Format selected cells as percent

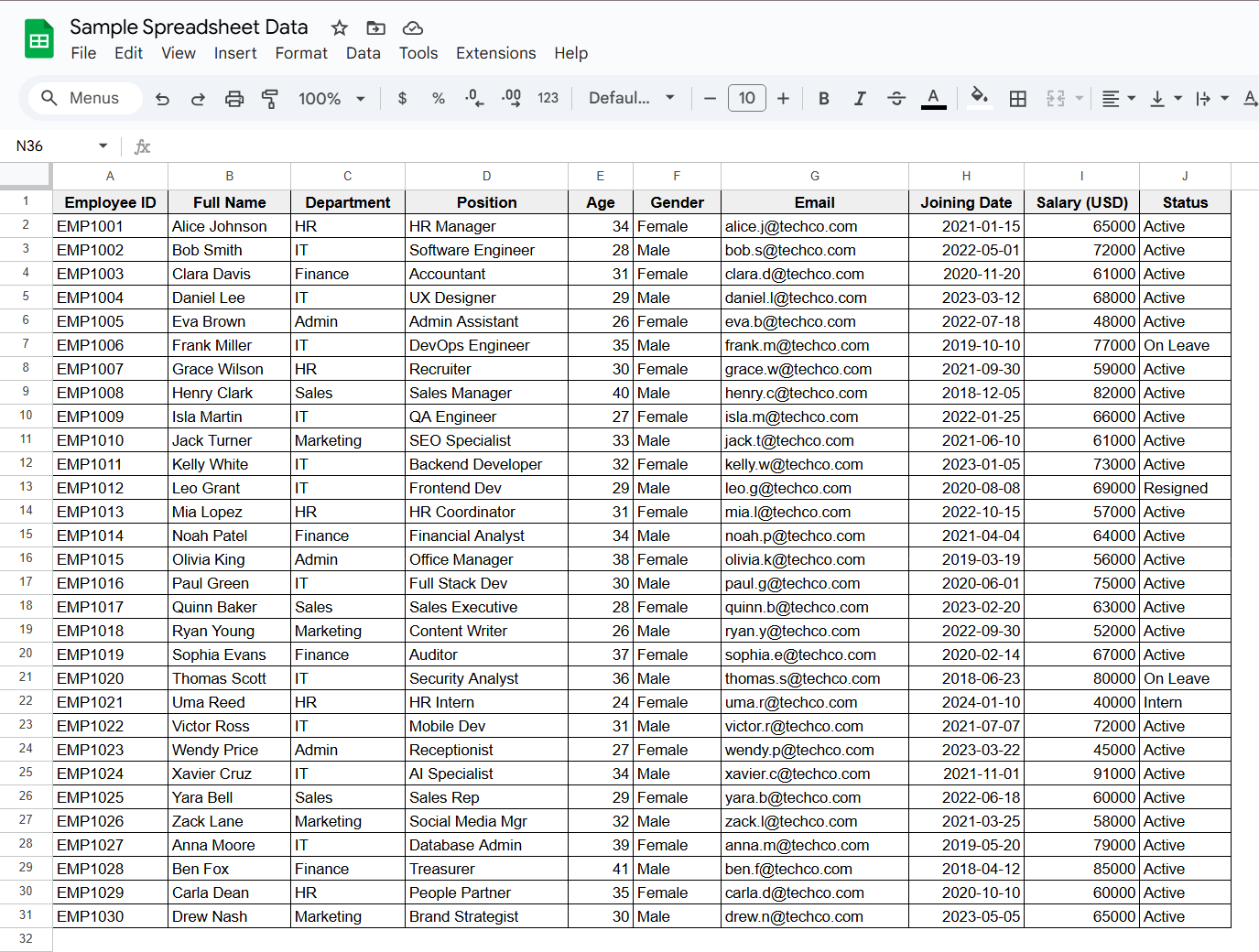tap(439, 98)
